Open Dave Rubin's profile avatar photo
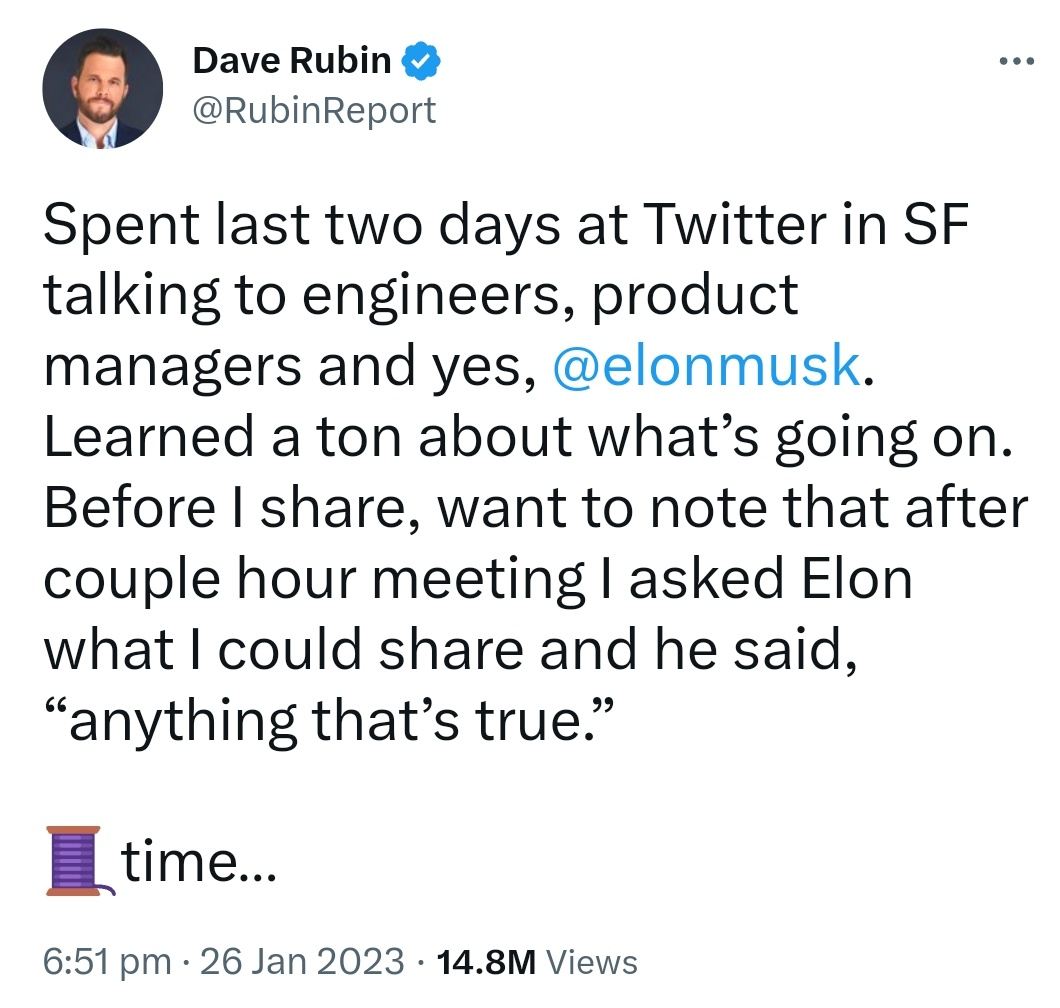Viewport: 1060px width, 1008px height. [102, 89]
